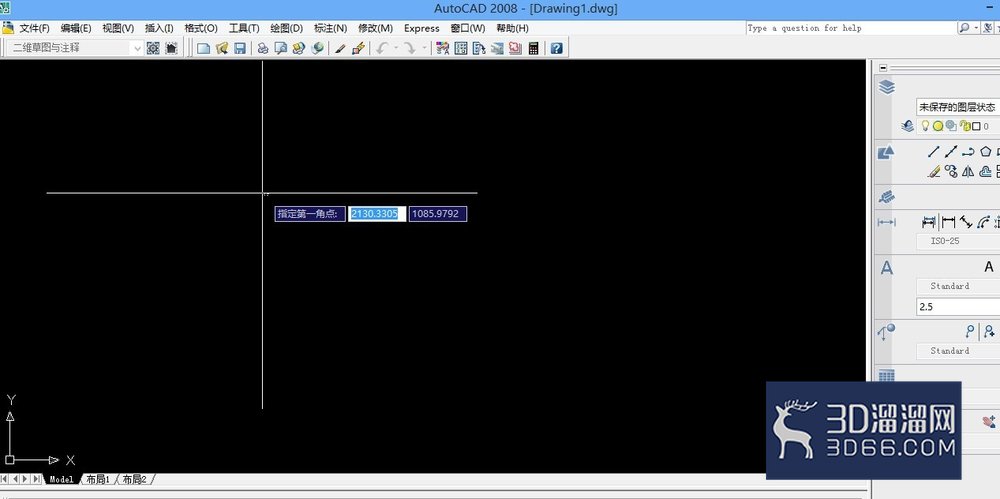The height and width of the screenshot is (499, 1000).
Task: Click the Open file folder icon
Action: tap(221, 48)
